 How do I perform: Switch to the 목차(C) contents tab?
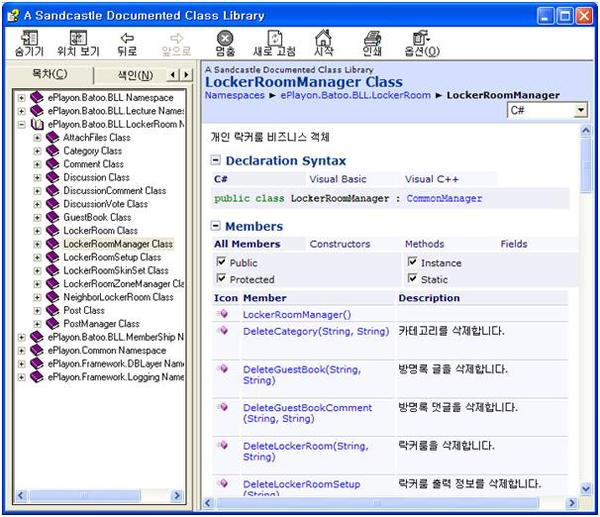pos(50,74)
